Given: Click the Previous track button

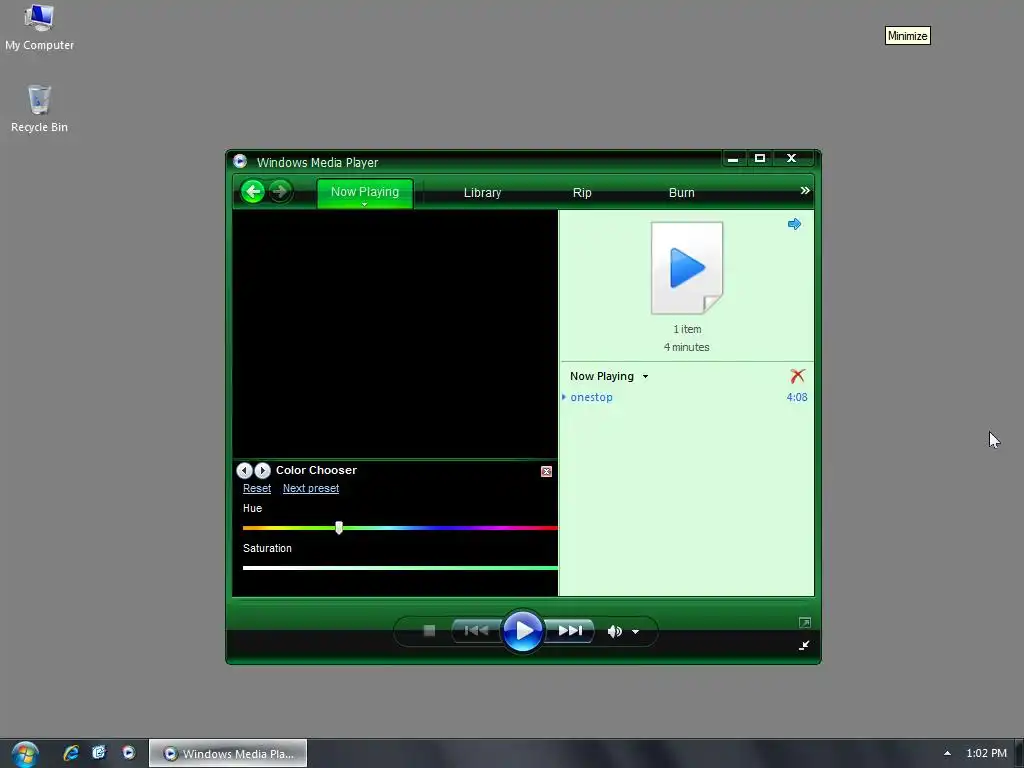Looking at the screenshot, I should pyautogui.click(x=476, y=630).
